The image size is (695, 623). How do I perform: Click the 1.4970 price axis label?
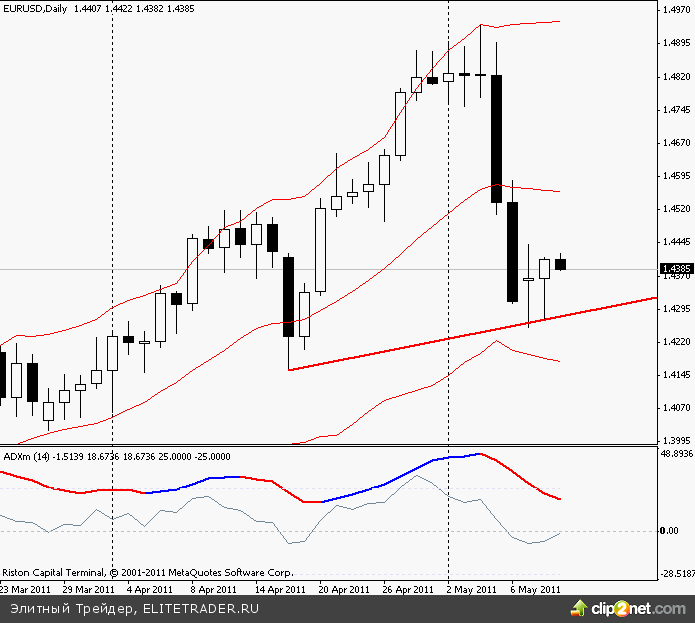pyautogui.click(x=676, y=10)
